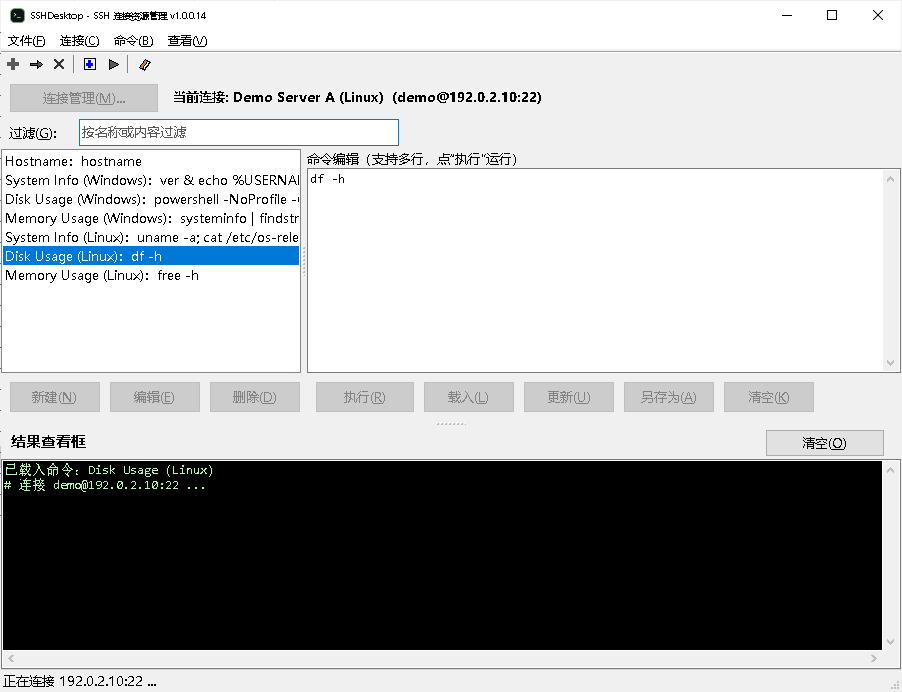Viewport: 902px width, 692px height.
Task: Select the Disk Usage (Windows) command row
Action: click(x=151, y=200)
